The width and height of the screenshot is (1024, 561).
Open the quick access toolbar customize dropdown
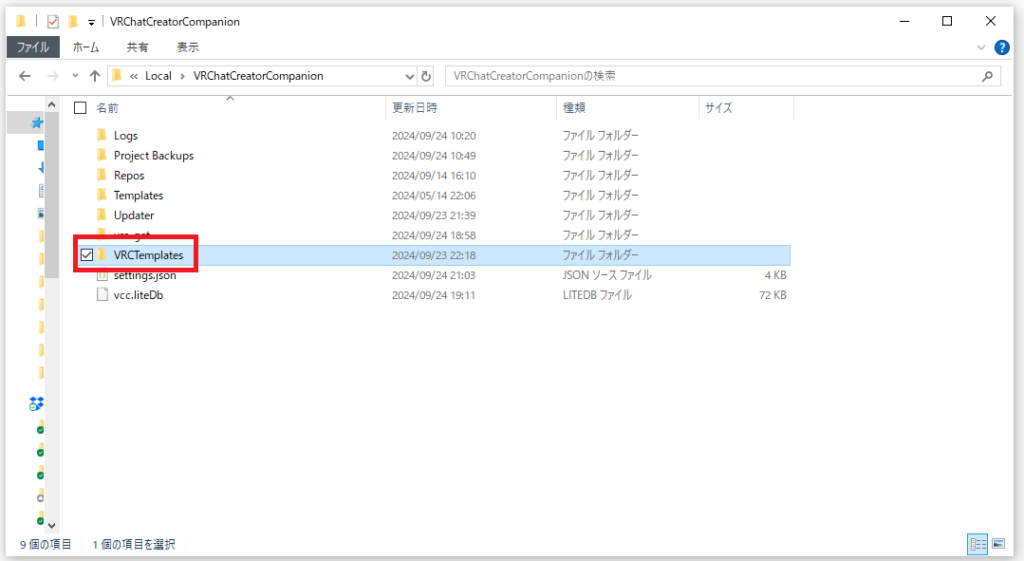click(x=91, y=22)
